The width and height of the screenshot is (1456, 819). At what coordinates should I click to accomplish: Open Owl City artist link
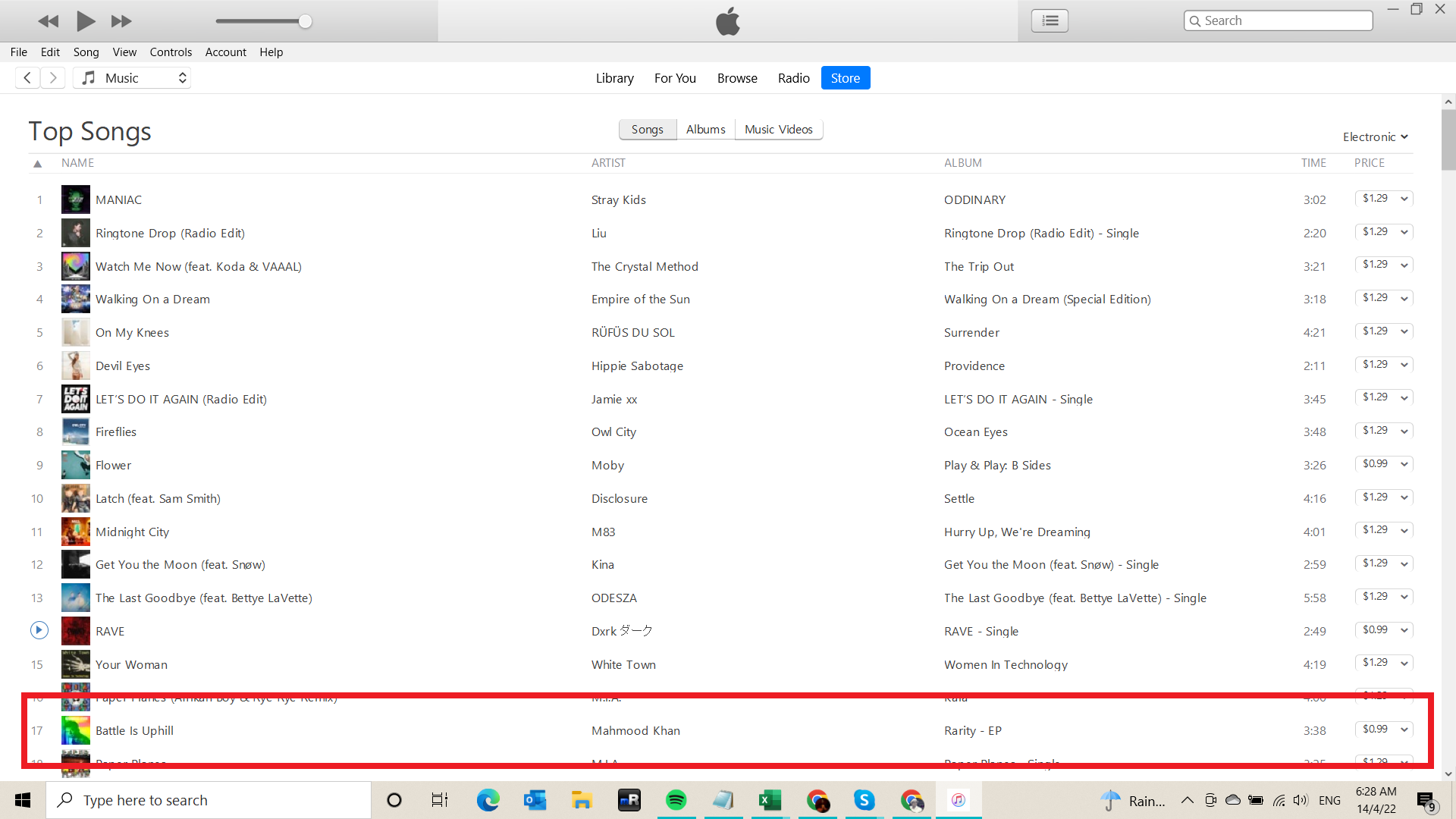coord(613,432)
